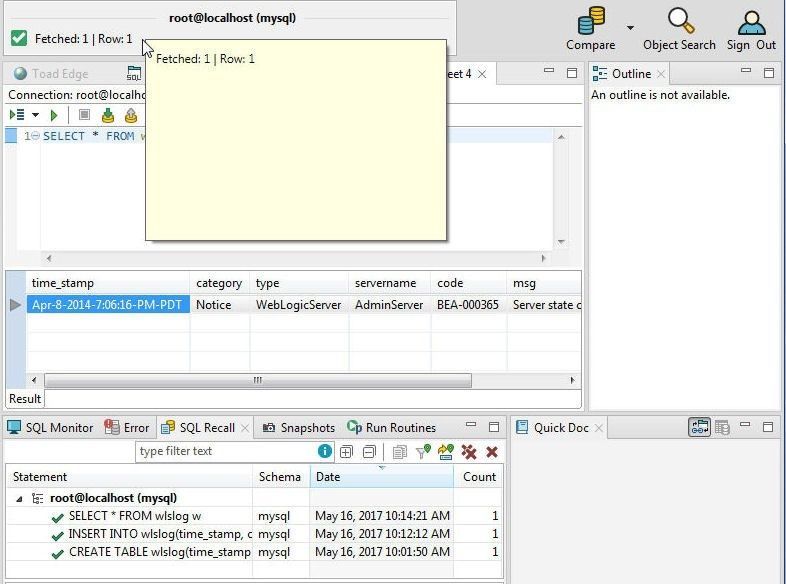The image size is (786, 584).
Task: Open the Snapshots tab
Action: pos(299,428)
